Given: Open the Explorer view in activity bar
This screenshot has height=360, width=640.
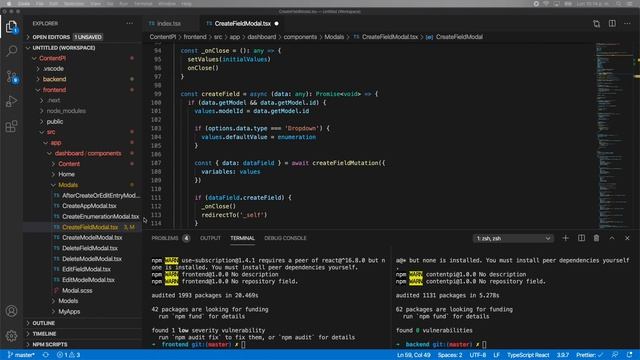Looking at the screenshot, I should click(x=11, y=27).
